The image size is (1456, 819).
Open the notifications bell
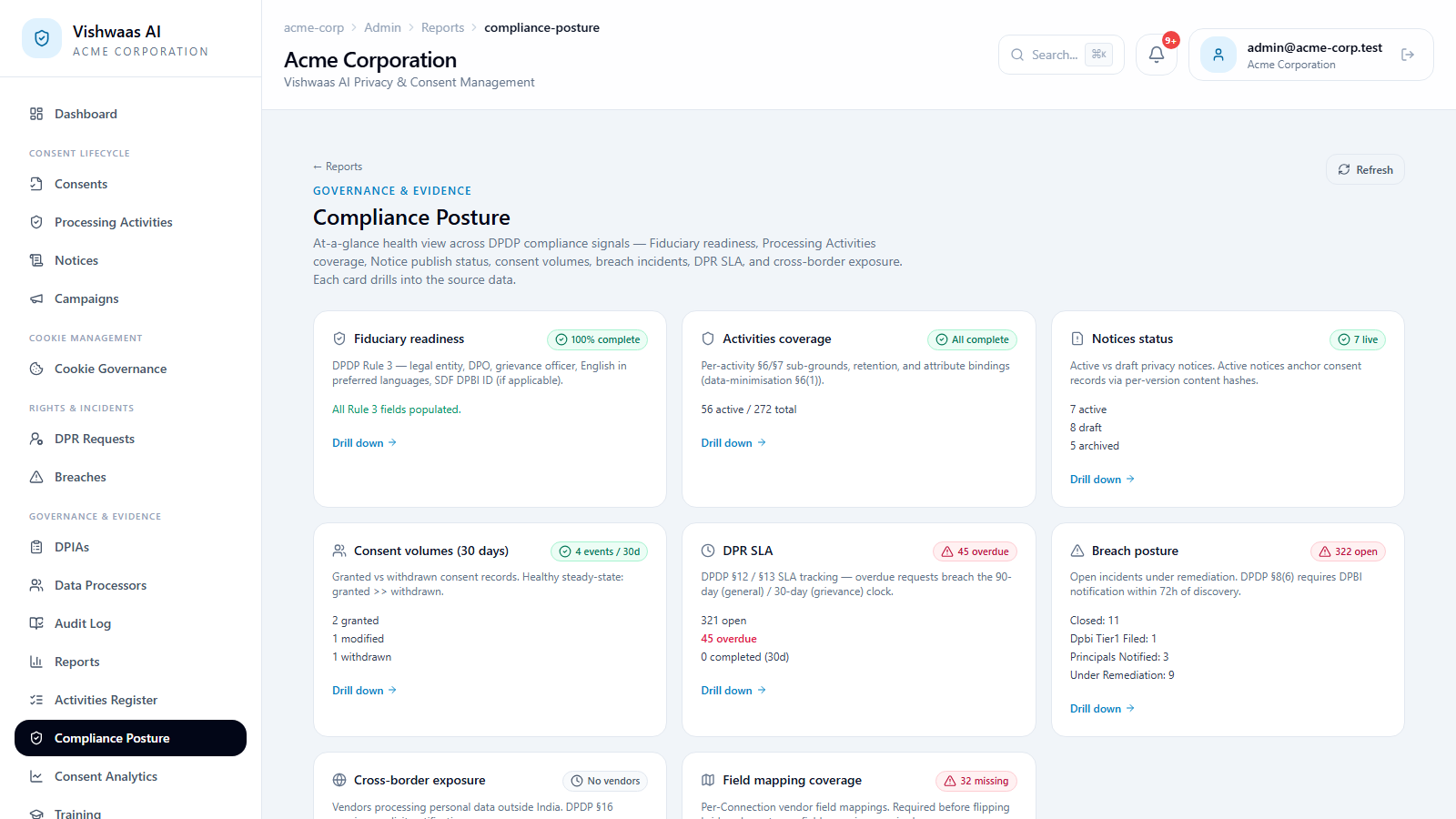pyautogui.click(x=1157, y=55)
